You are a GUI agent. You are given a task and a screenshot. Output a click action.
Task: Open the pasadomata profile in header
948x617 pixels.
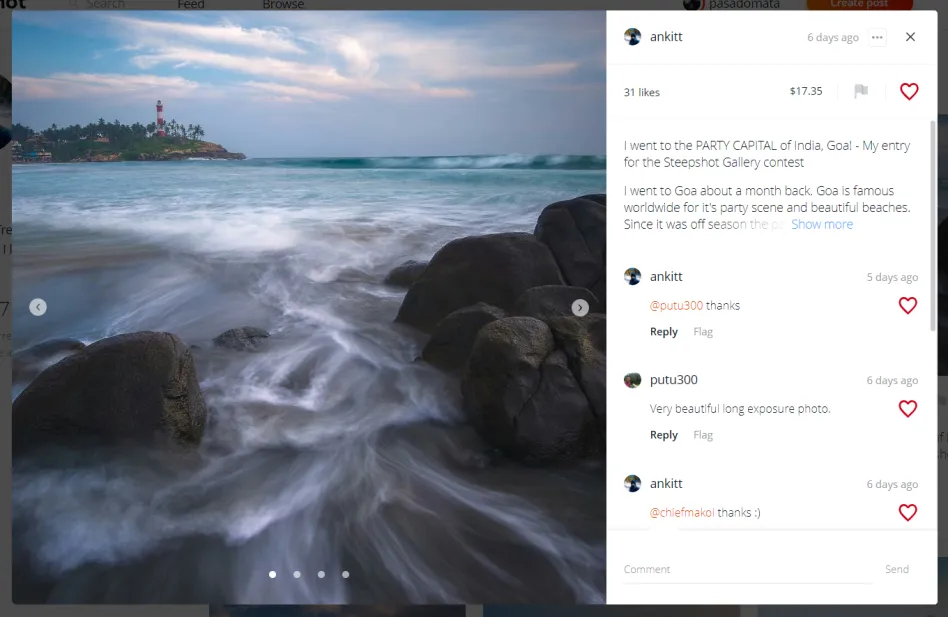744,5
